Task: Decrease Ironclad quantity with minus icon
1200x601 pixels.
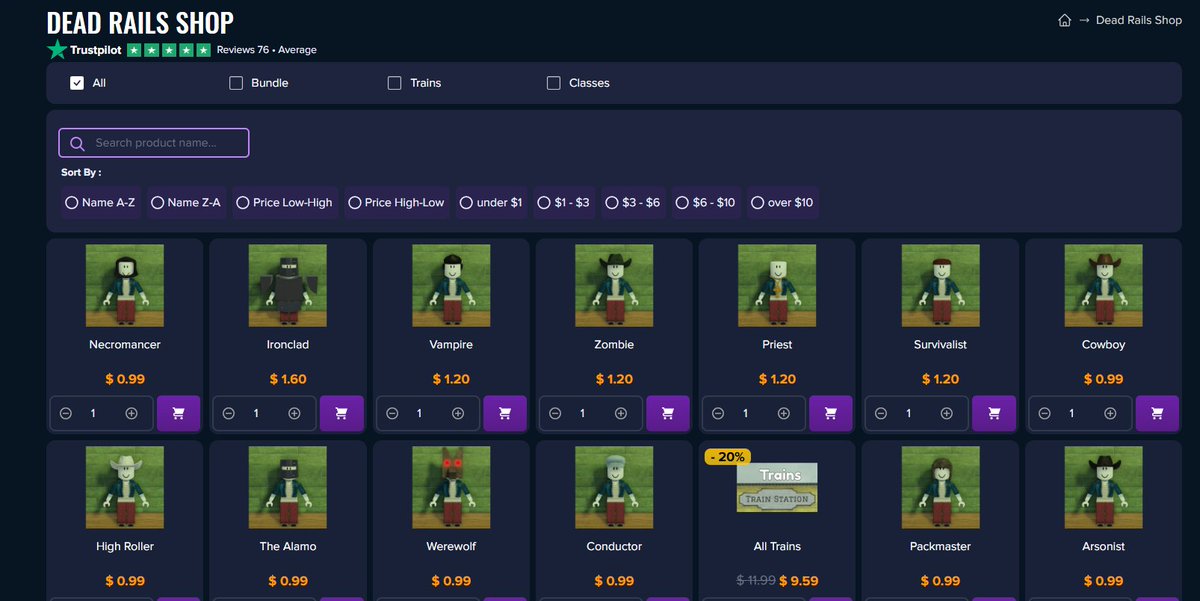Action: coord(229,413)
